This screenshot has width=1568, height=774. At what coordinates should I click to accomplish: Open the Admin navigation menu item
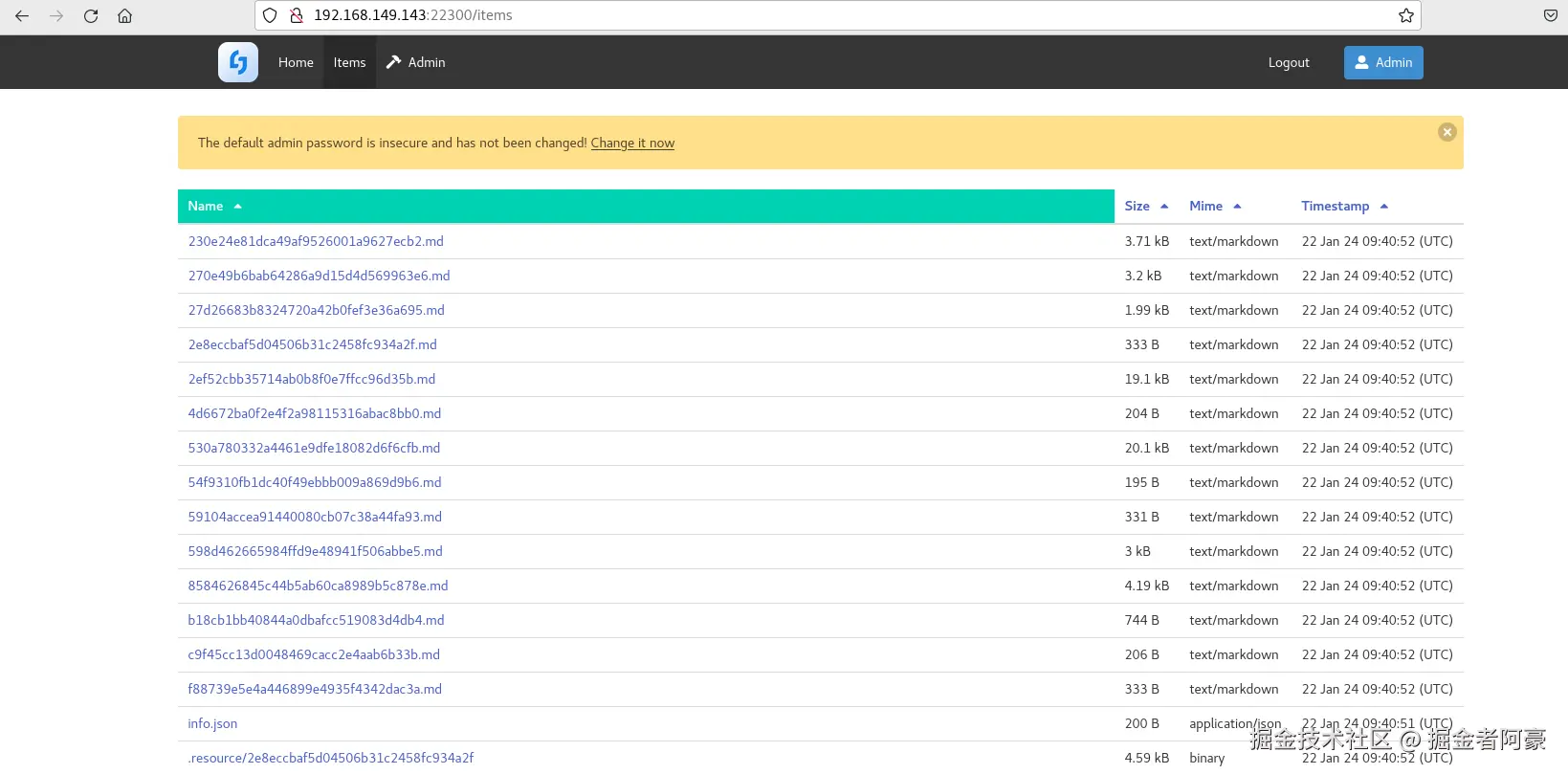pos(416,62)
